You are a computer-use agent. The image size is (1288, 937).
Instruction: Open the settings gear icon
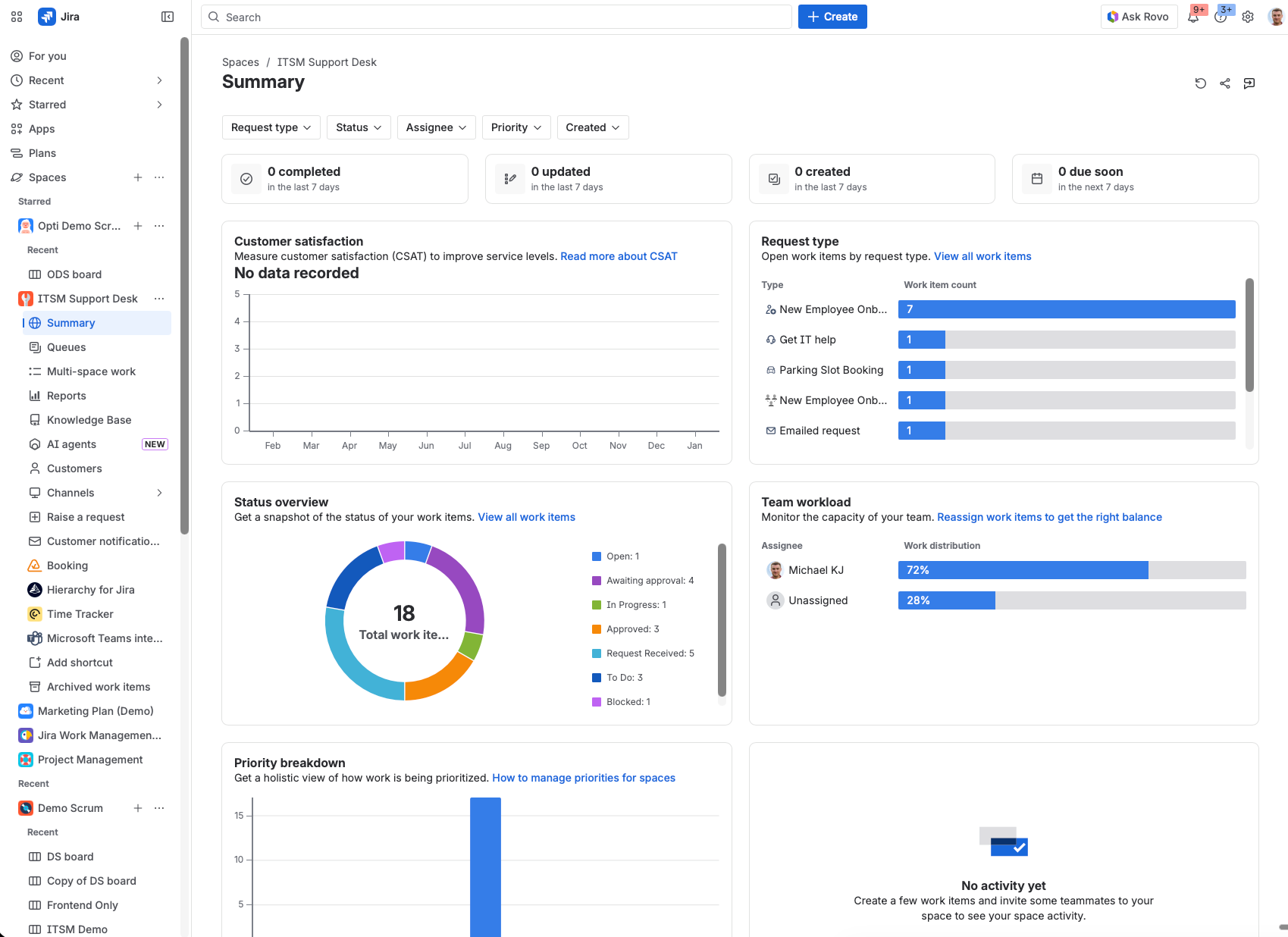coord(1248,17)
